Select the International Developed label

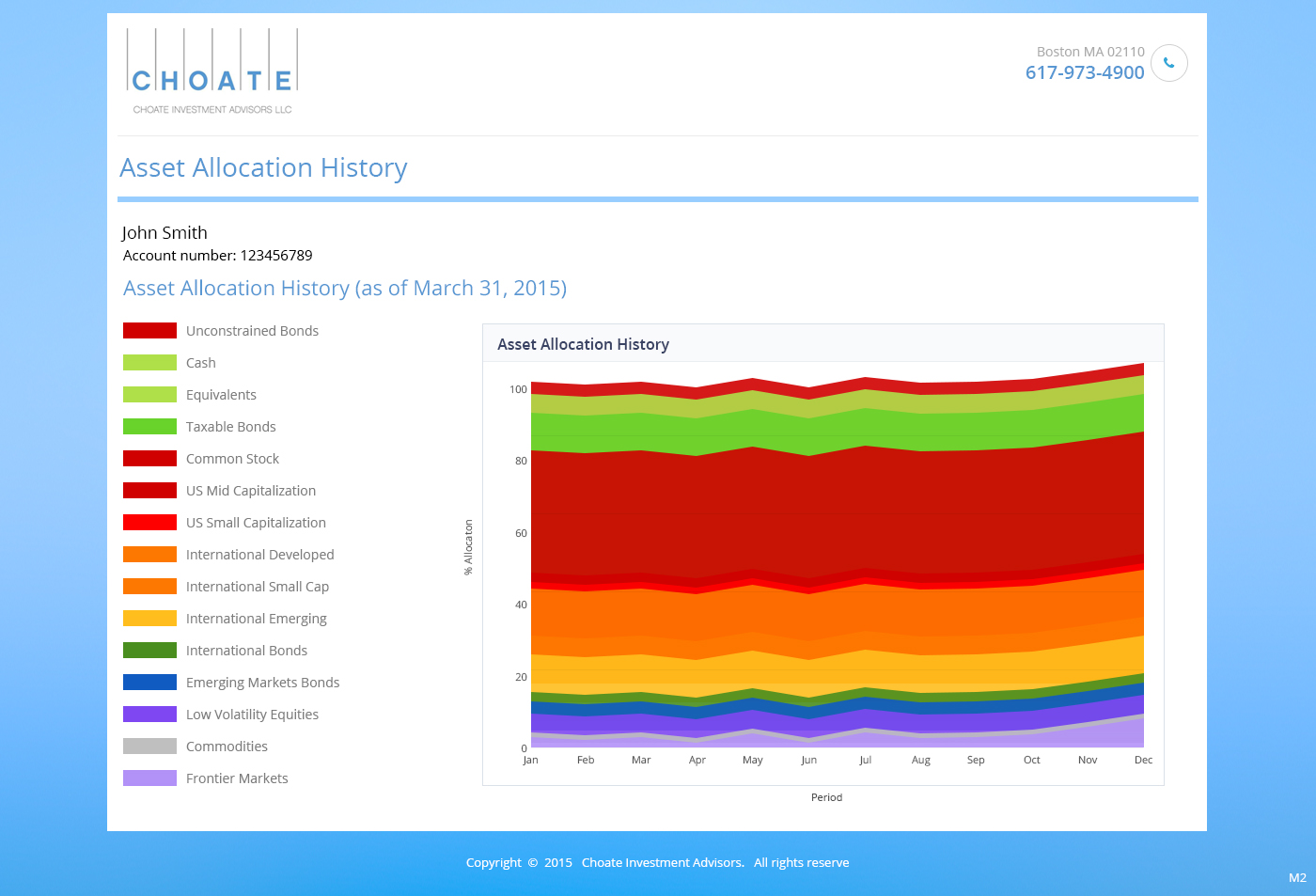coord(260,555)
